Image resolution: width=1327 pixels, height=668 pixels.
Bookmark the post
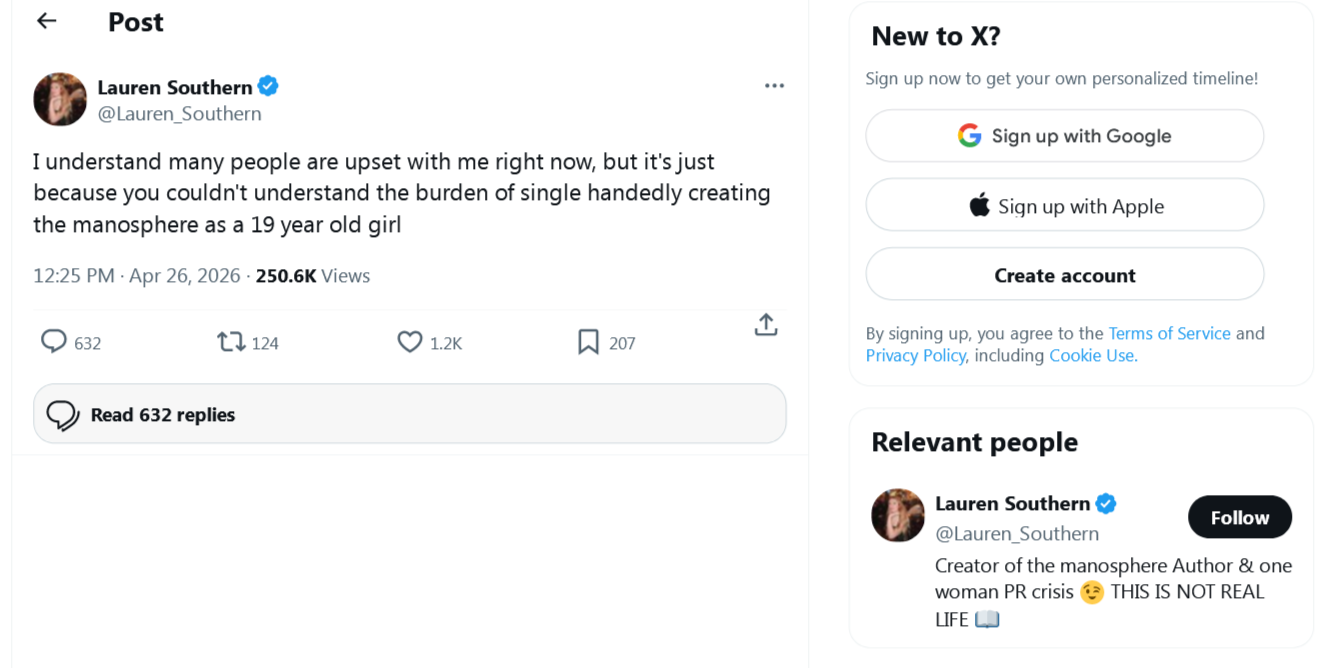[x=588, y=342]
